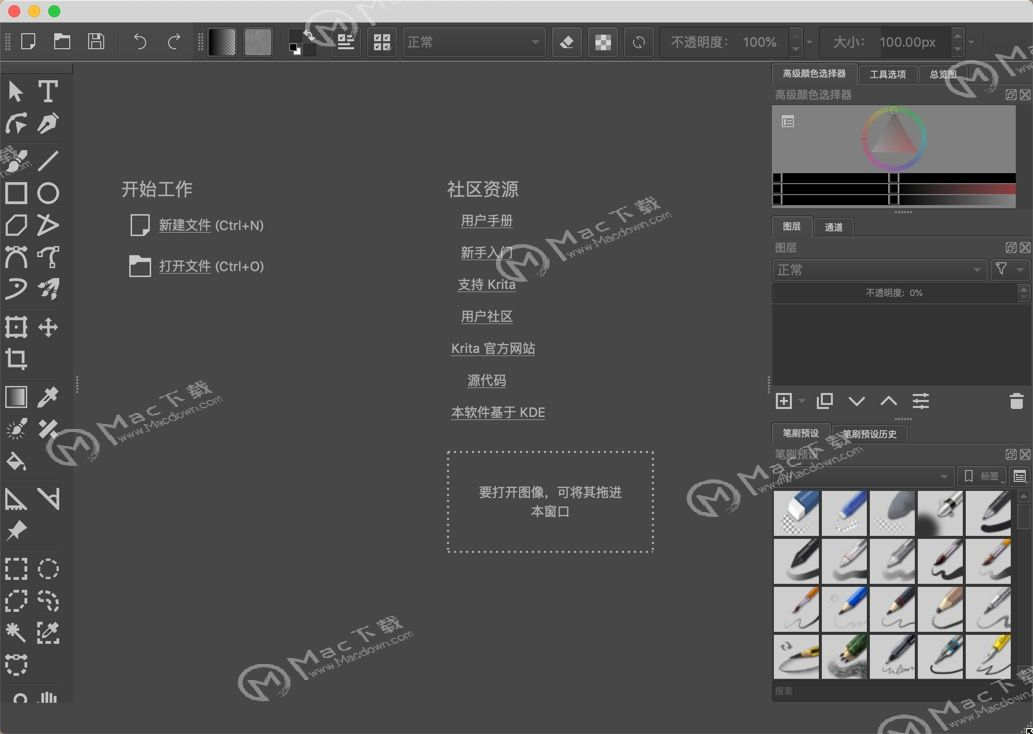This screenshot has width=1033, height=734.
Task: Select the Rectangular Selection tool
Action: coord(16,568)
